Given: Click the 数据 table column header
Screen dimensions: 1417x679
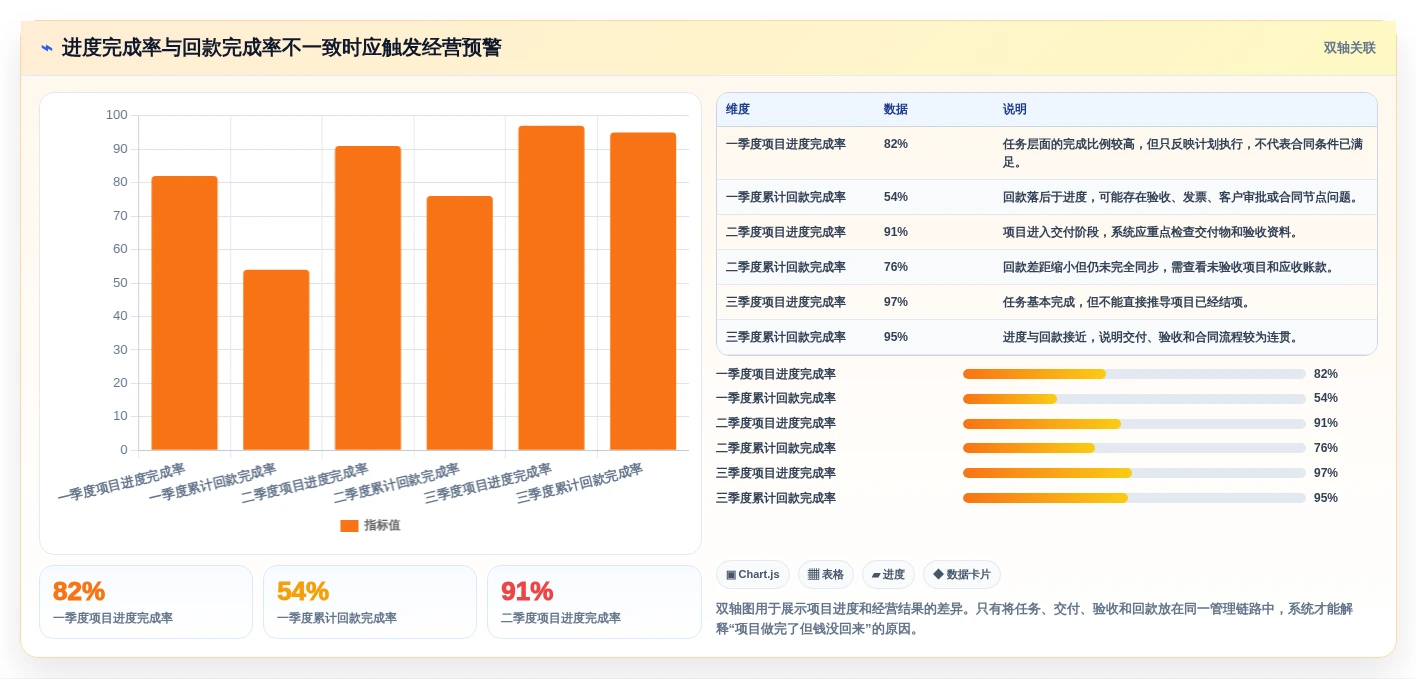Looking at the screenshot, I should click(x=896, y=110).
